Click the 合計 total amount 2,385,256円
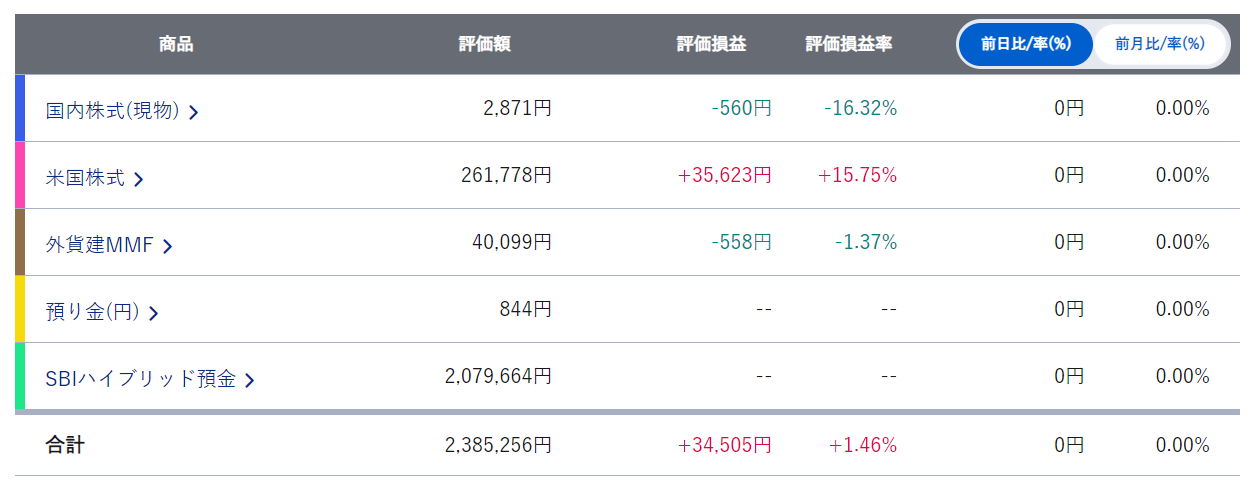The height and width of the screenshot is (485, 1254). tap(498, 445)
